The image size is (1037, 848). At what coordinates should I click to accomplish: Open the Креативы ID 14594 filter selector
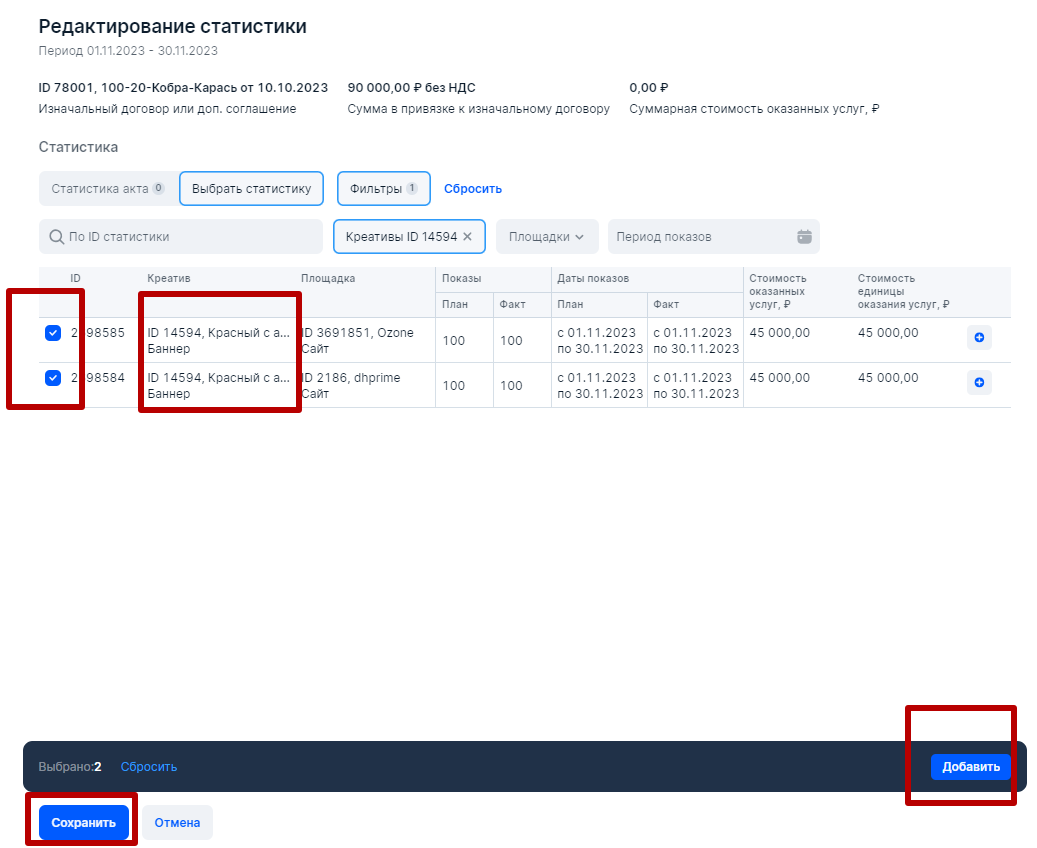[400, 237]
